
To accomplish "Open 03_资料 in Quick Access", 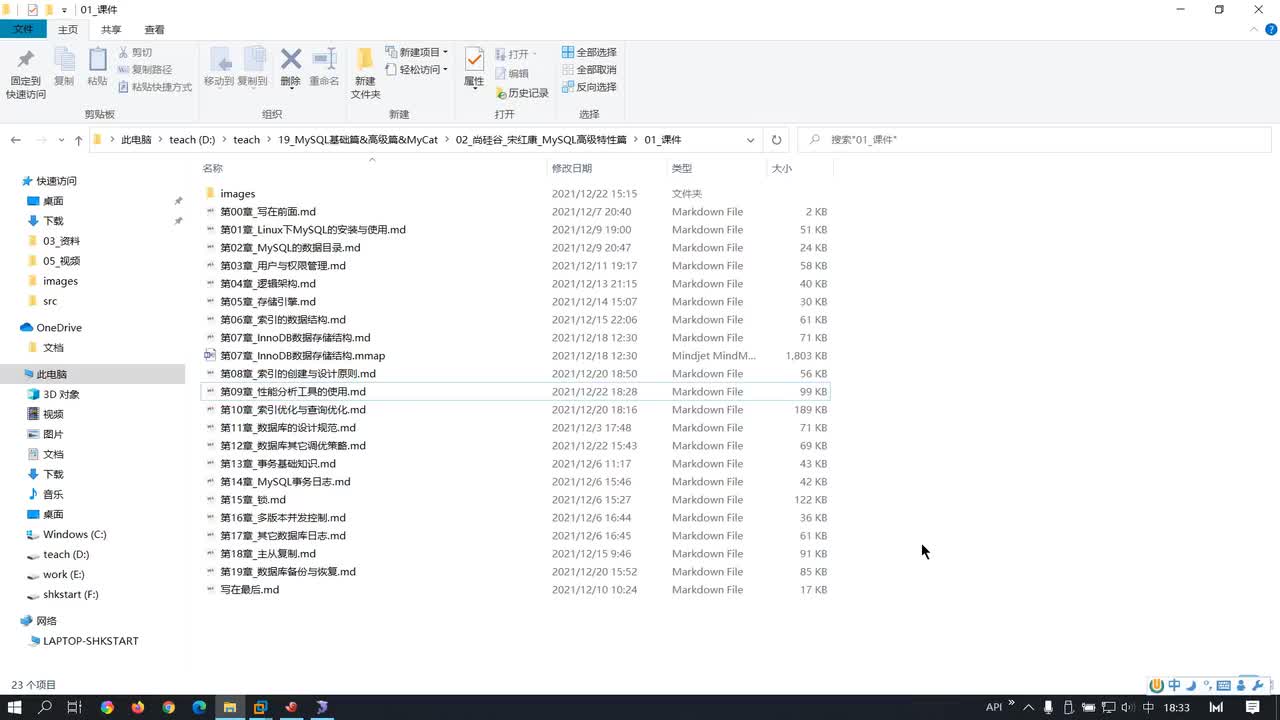I will click(x=61, y=241).
